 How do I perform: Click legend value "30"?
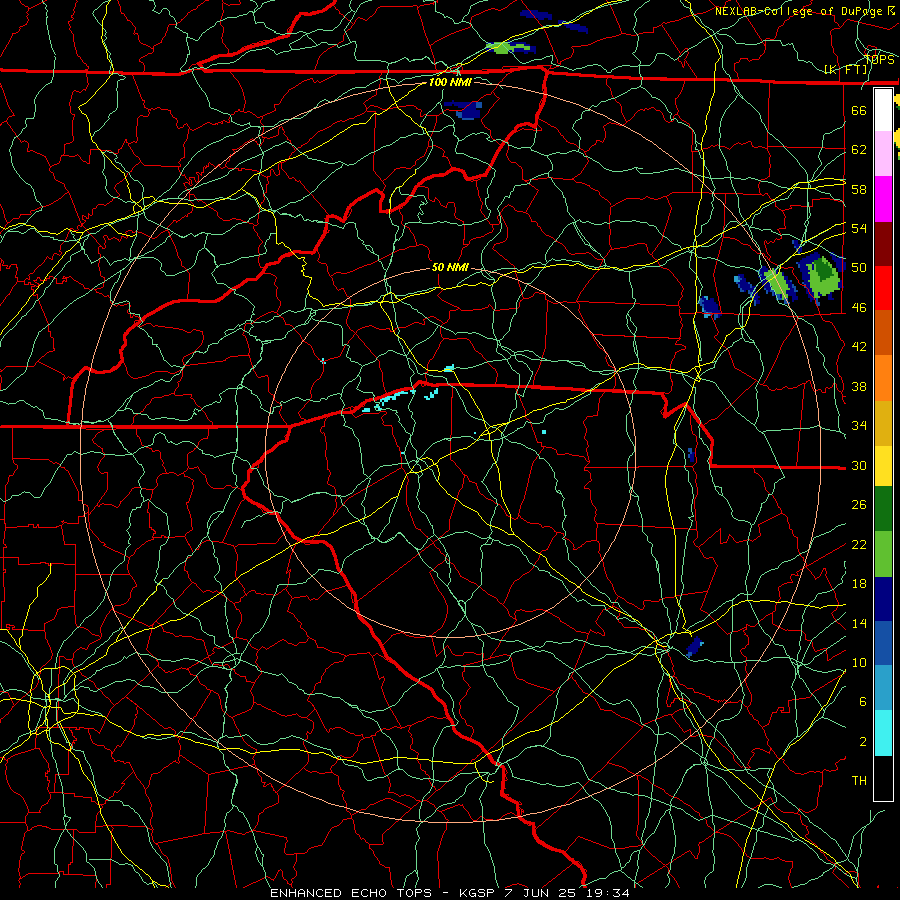click(x=859, y=465)
